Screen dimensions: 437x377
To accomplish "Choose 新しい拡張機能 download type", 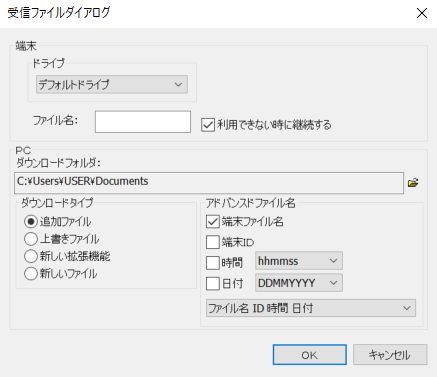I will click(30, 256).
